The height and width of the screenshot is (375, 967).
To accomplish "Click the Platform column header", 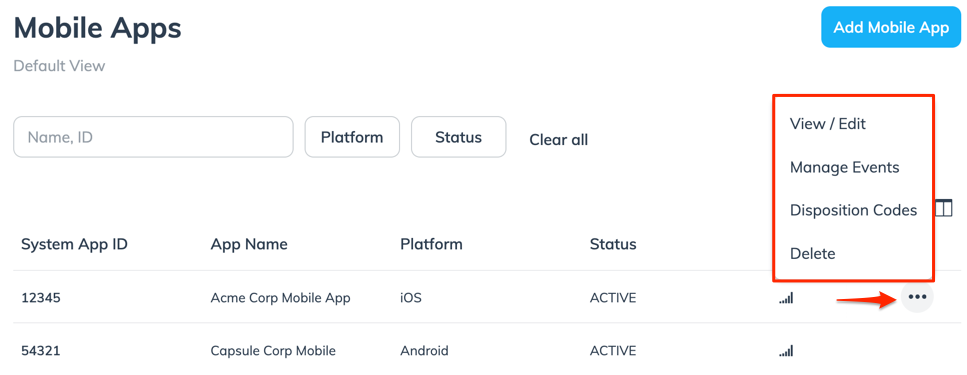I will (x=431, y=244).
